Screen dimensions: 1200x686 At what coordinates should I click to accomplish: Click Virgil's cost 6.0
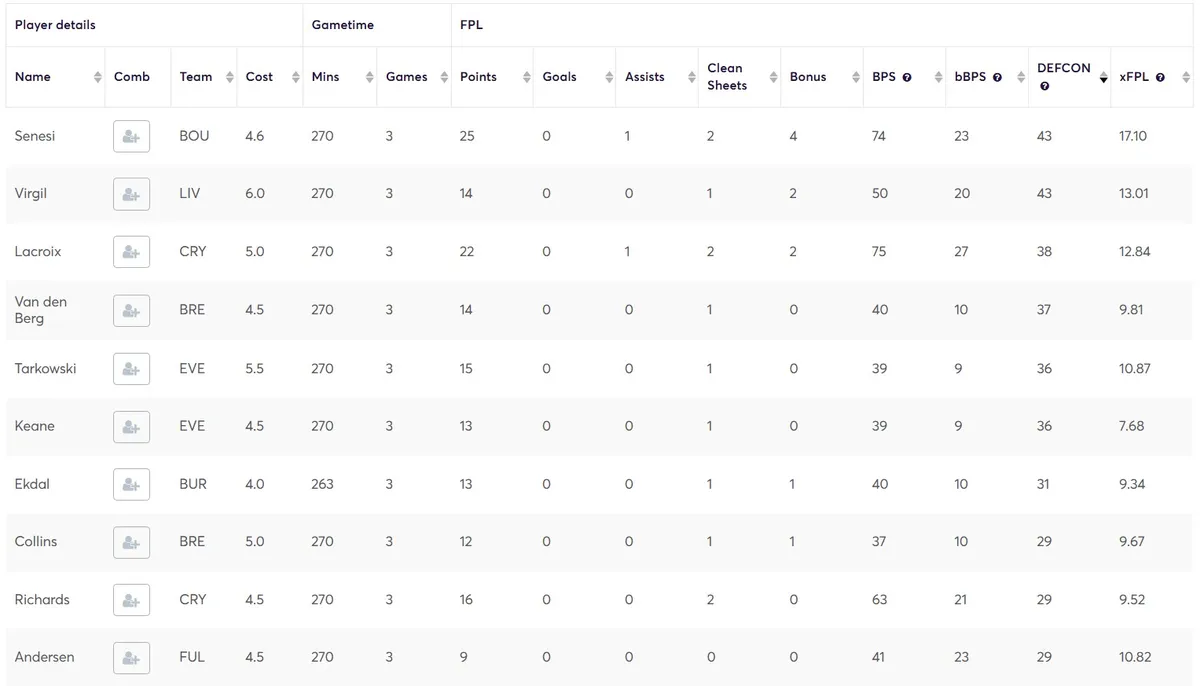255,194
